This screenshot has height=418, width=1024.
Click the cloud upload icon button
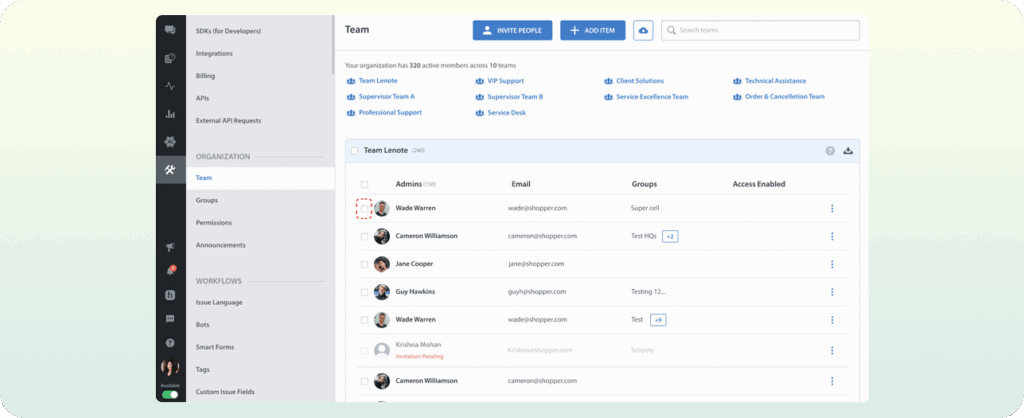click(643, 30)
